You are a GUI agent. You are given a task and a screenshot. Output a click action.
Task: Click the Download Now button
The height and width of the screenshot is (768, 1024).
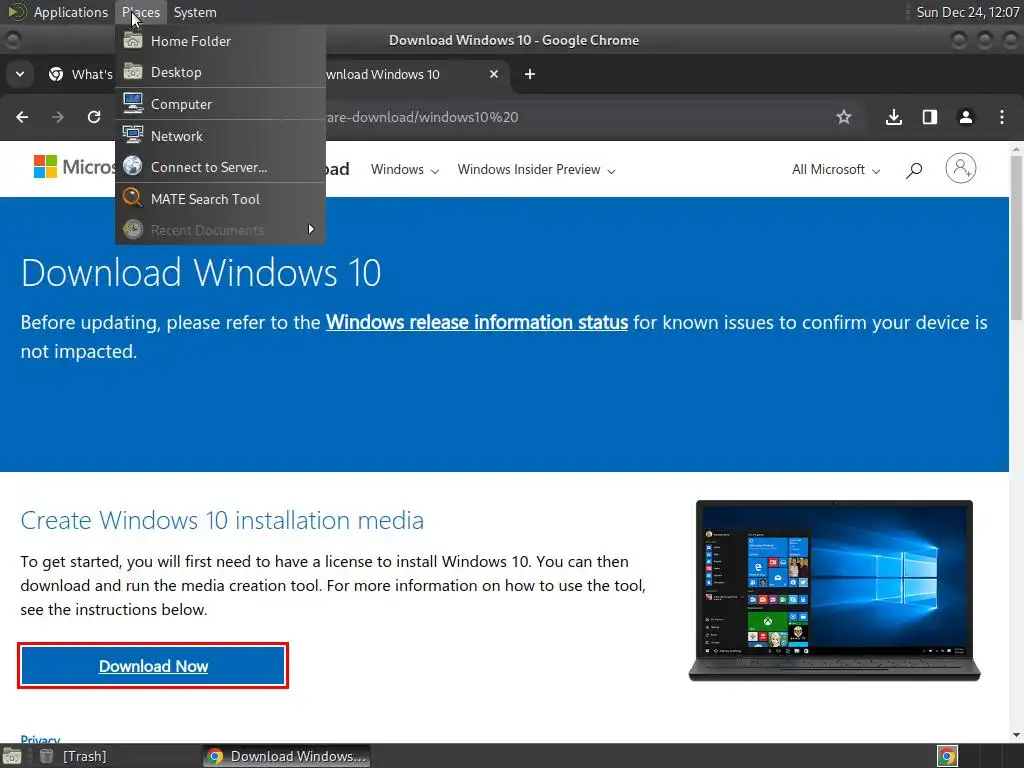[153, 665]
